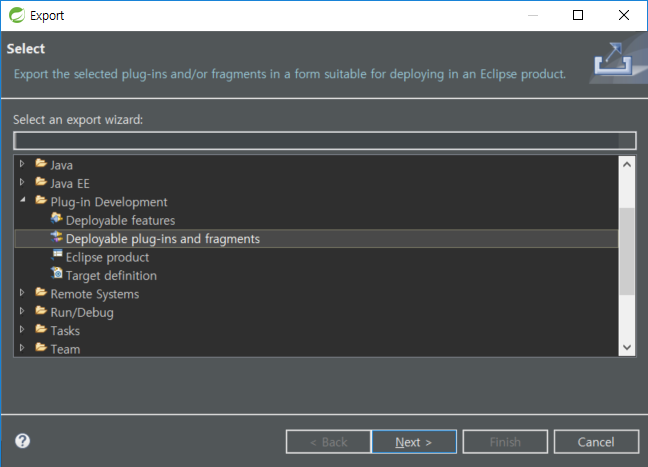Click the Java folder icon

tap(41, 163)
